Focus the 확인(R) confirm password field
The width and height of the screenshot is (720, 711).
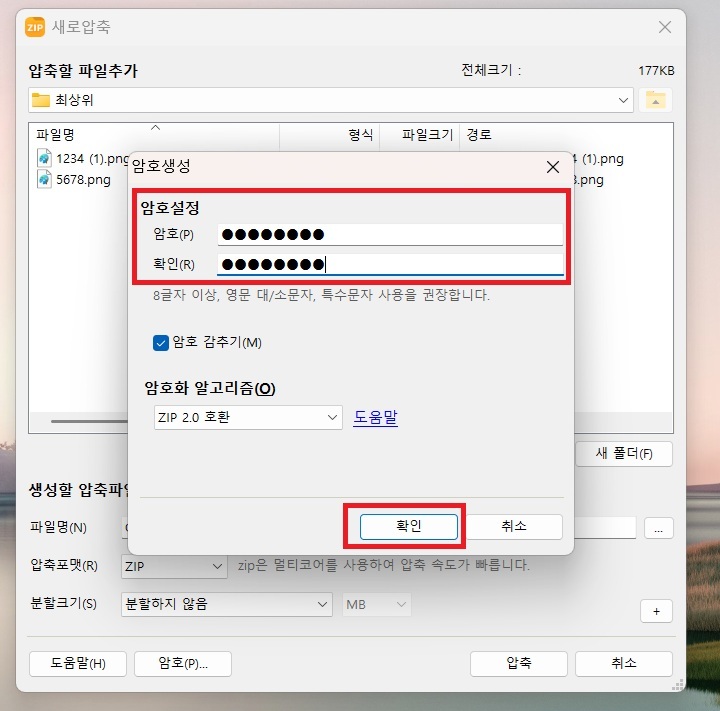390,264
